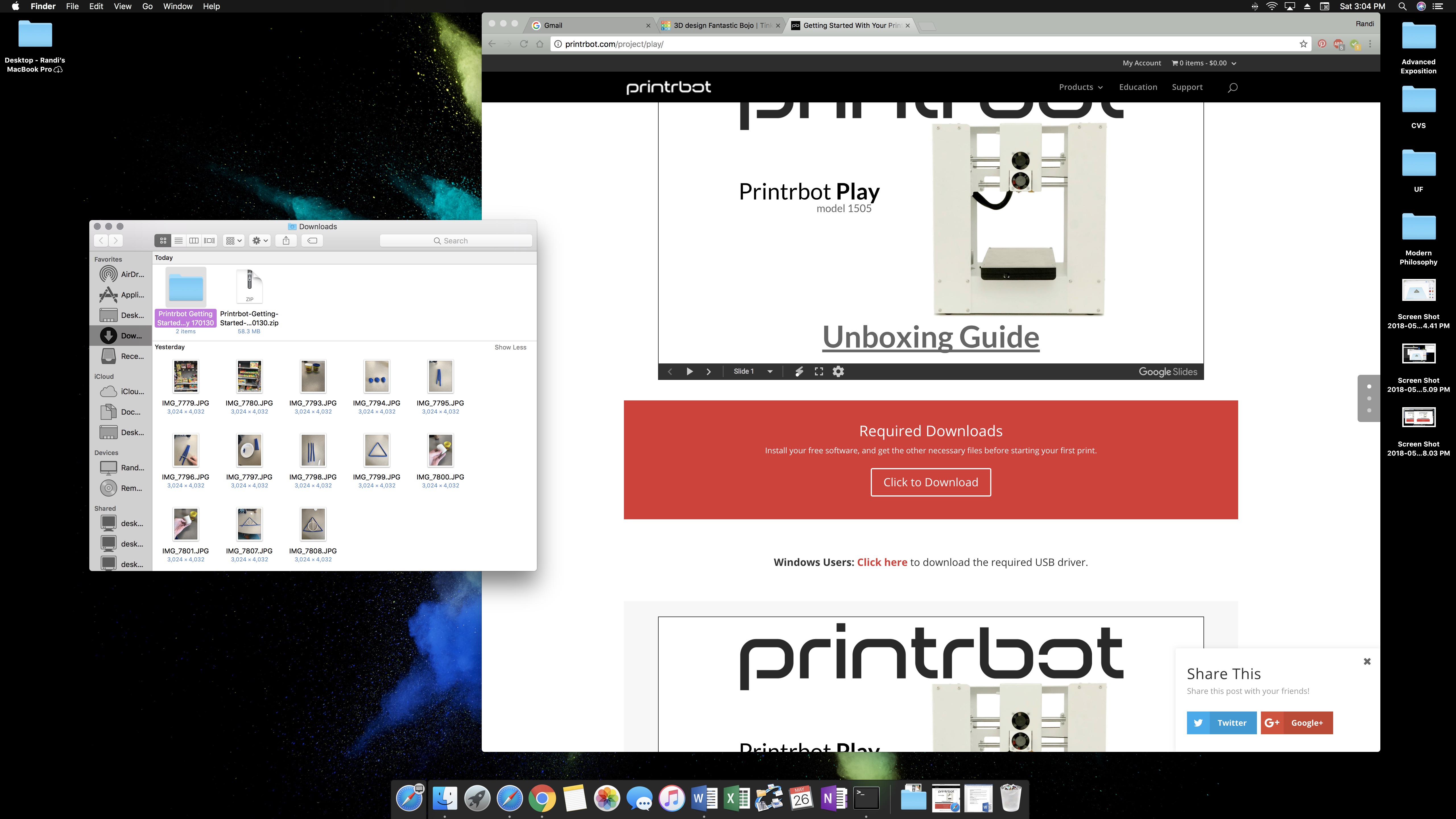Image resolution: width=1456 pixels, height=819 pixels.
Task: Open Spotlight search in menu bar
Action: 1402,6
